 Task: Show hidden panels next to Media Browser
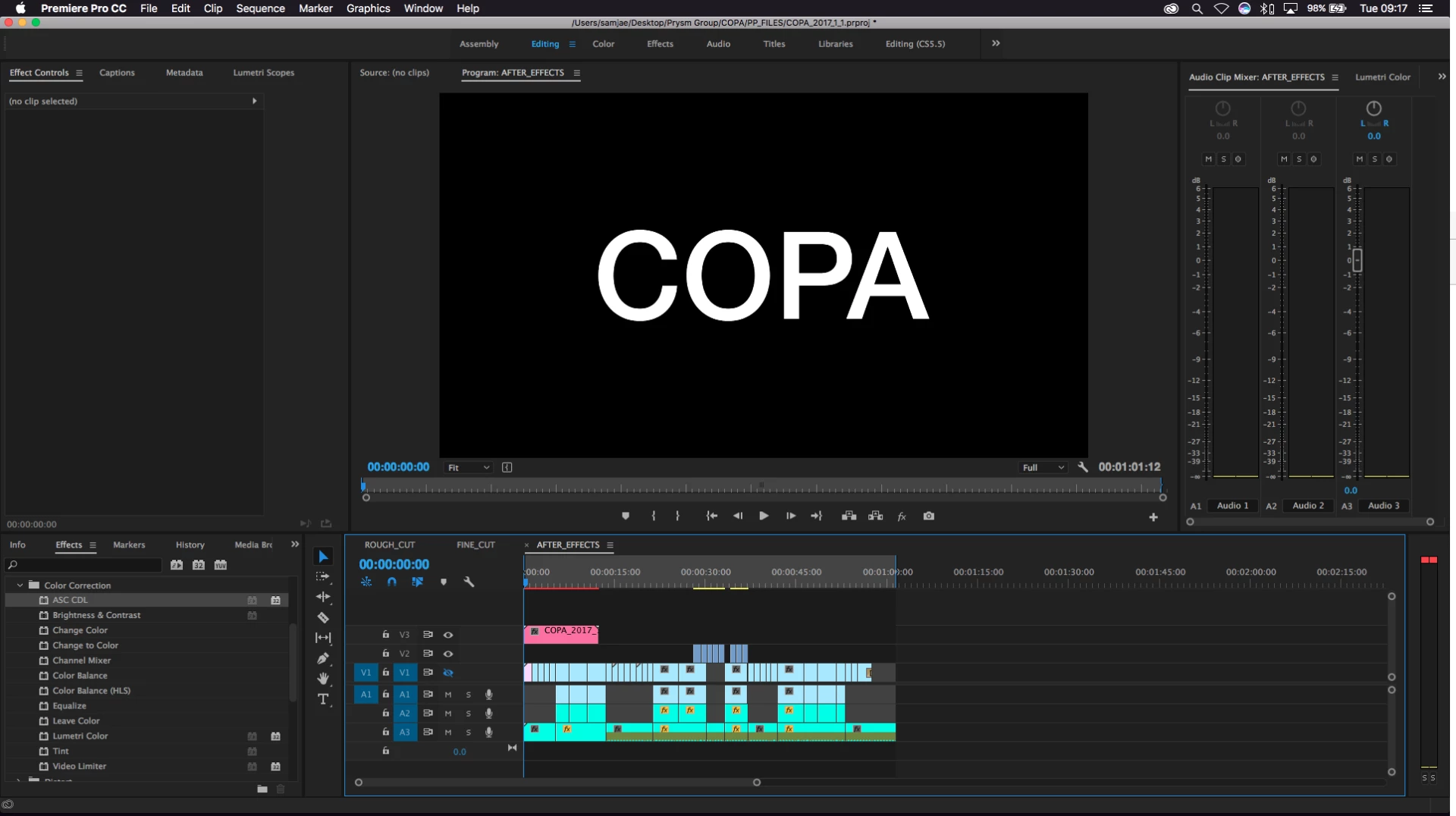tap(295, 545)
